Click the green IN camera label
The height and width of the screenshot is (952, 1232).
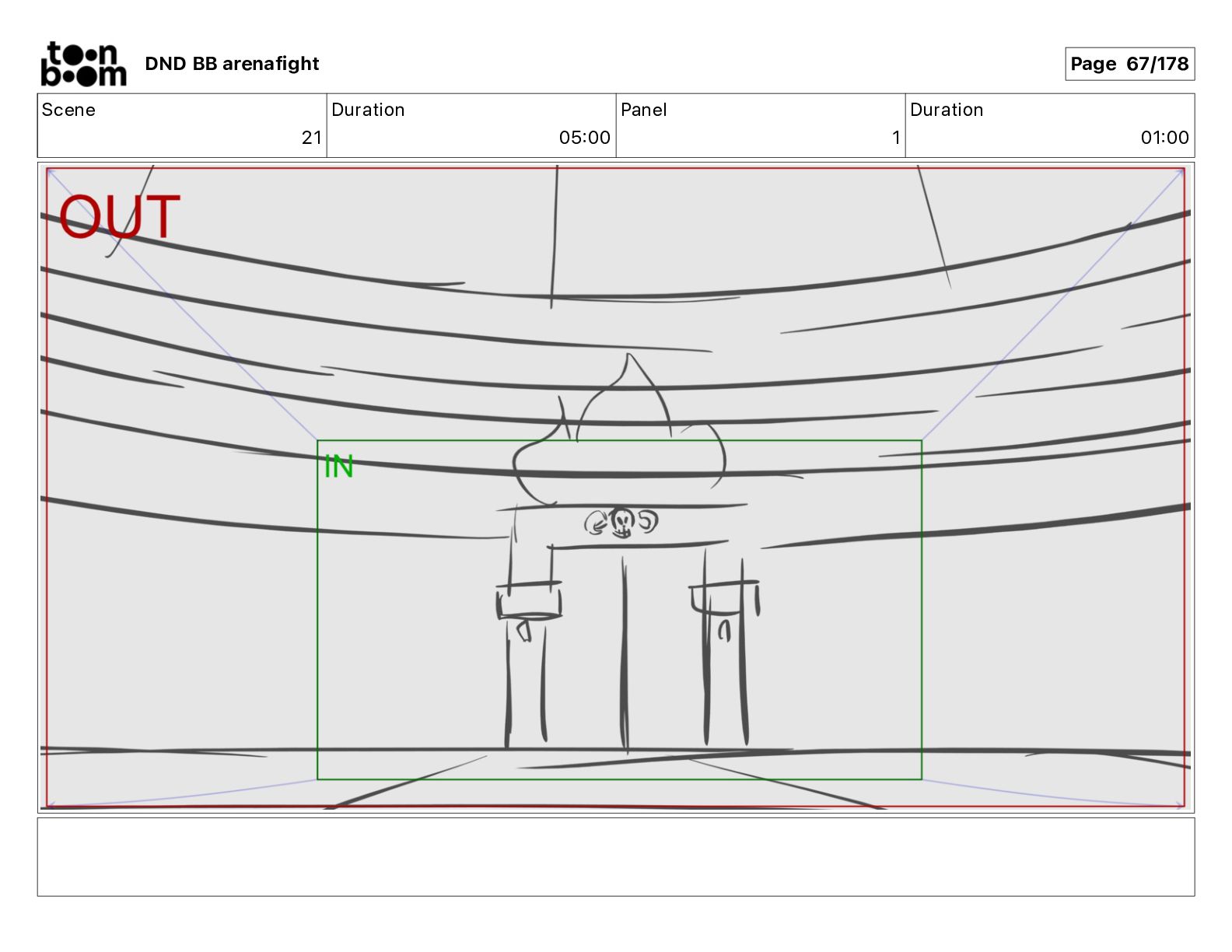(x=339, y=467)
